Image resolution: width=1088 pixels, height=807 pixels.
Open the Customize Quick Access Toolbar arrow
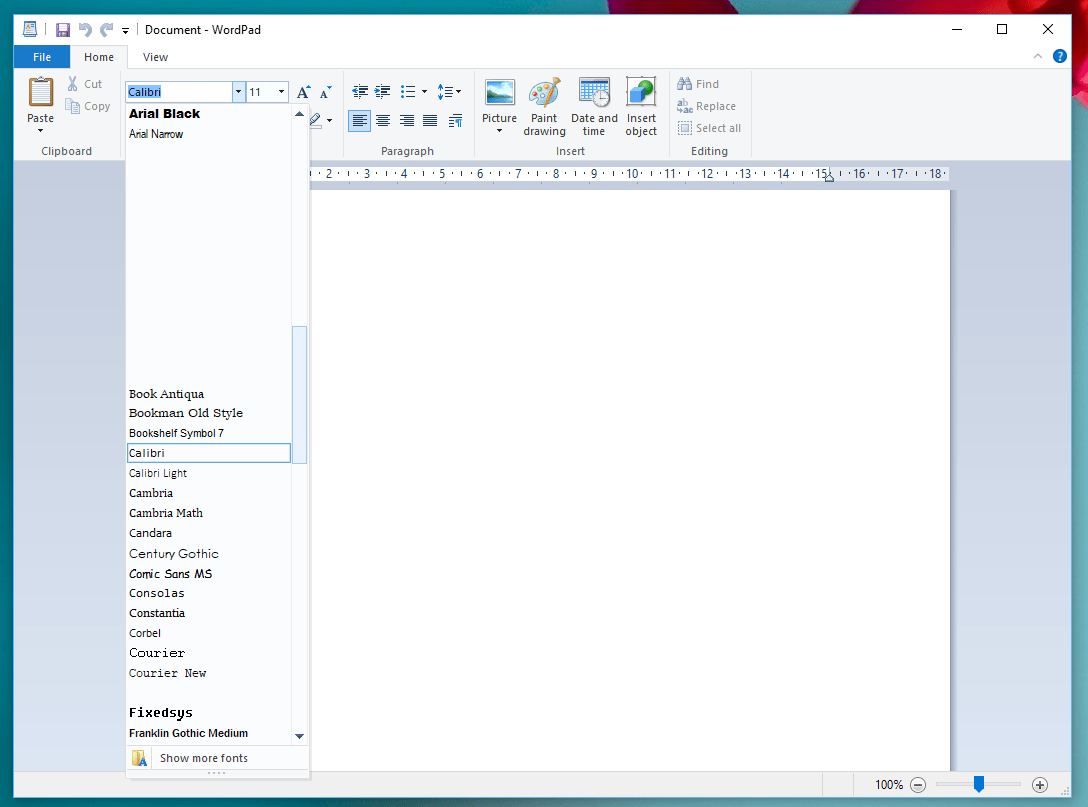point(126,31)
